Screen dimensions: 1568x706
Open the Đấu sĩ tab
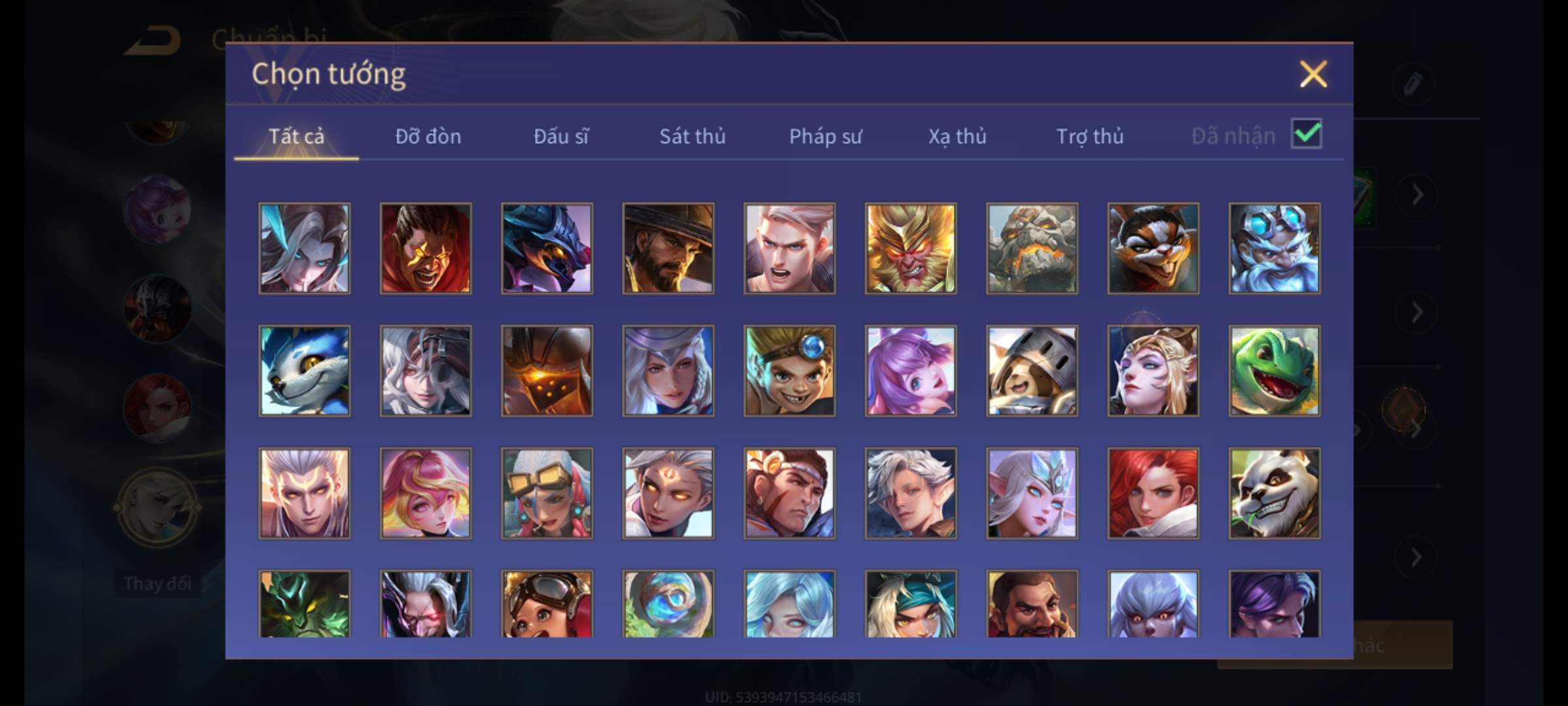coord(561,136)
